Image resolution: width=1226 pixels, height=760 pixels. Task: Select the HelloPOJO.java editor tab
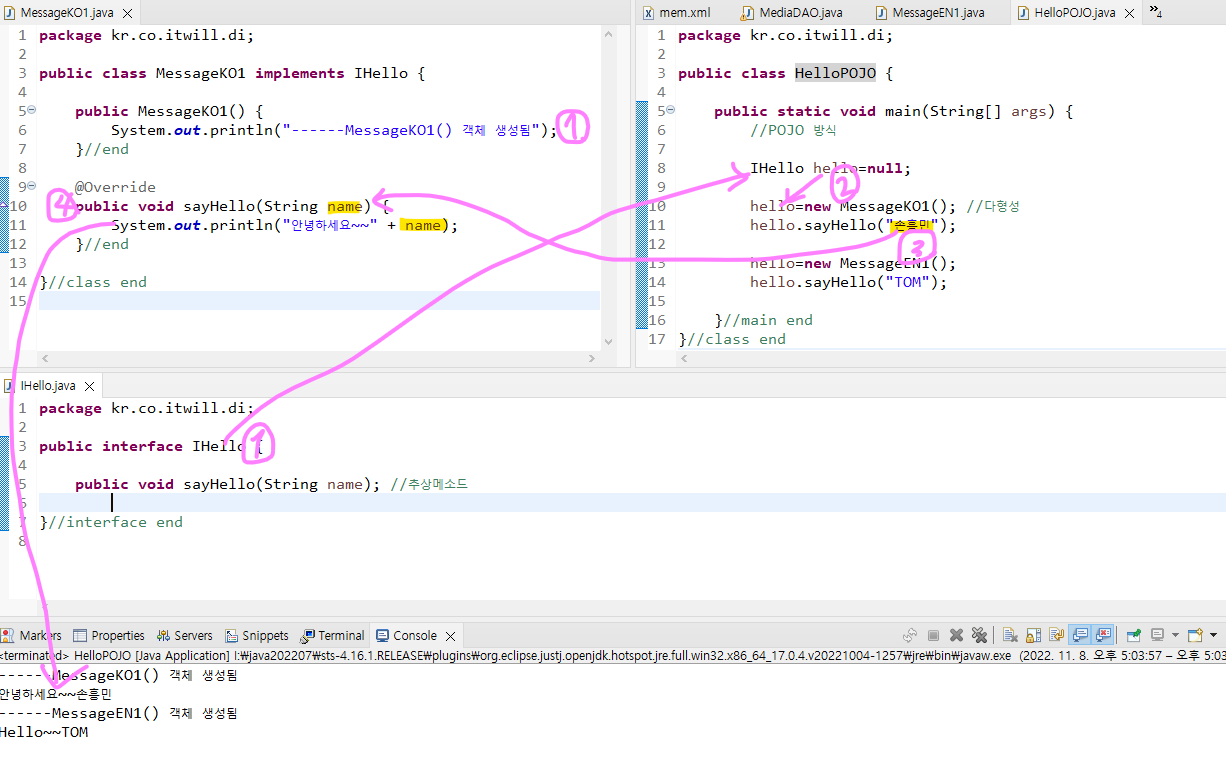click(1076, 12)
